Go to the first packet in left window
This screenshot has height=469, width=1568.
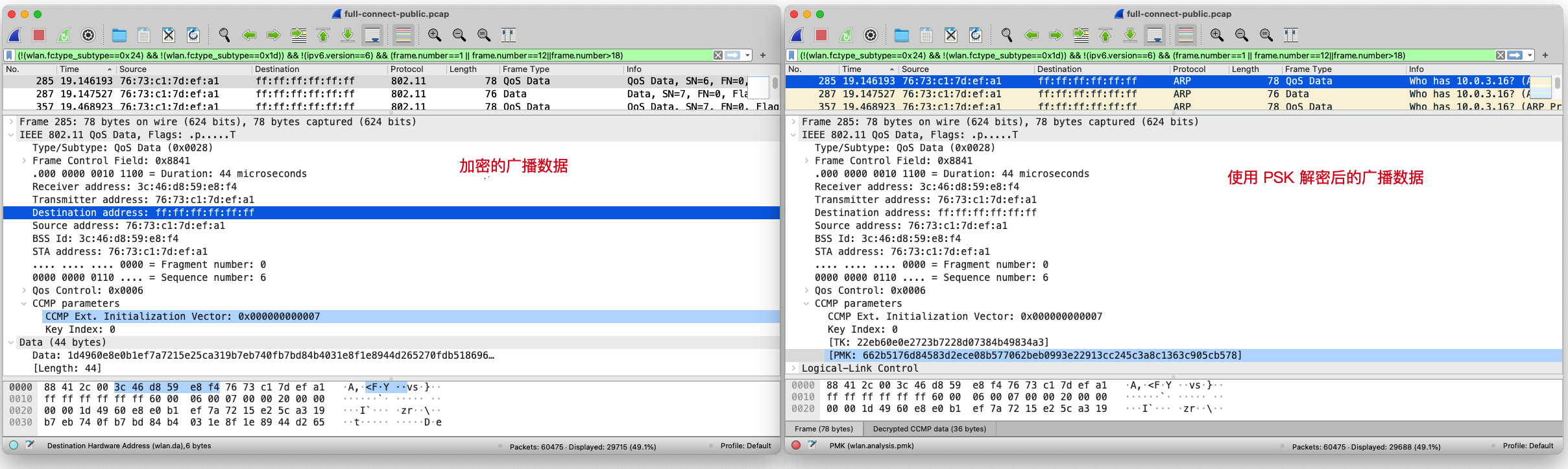tap(322, 35)
